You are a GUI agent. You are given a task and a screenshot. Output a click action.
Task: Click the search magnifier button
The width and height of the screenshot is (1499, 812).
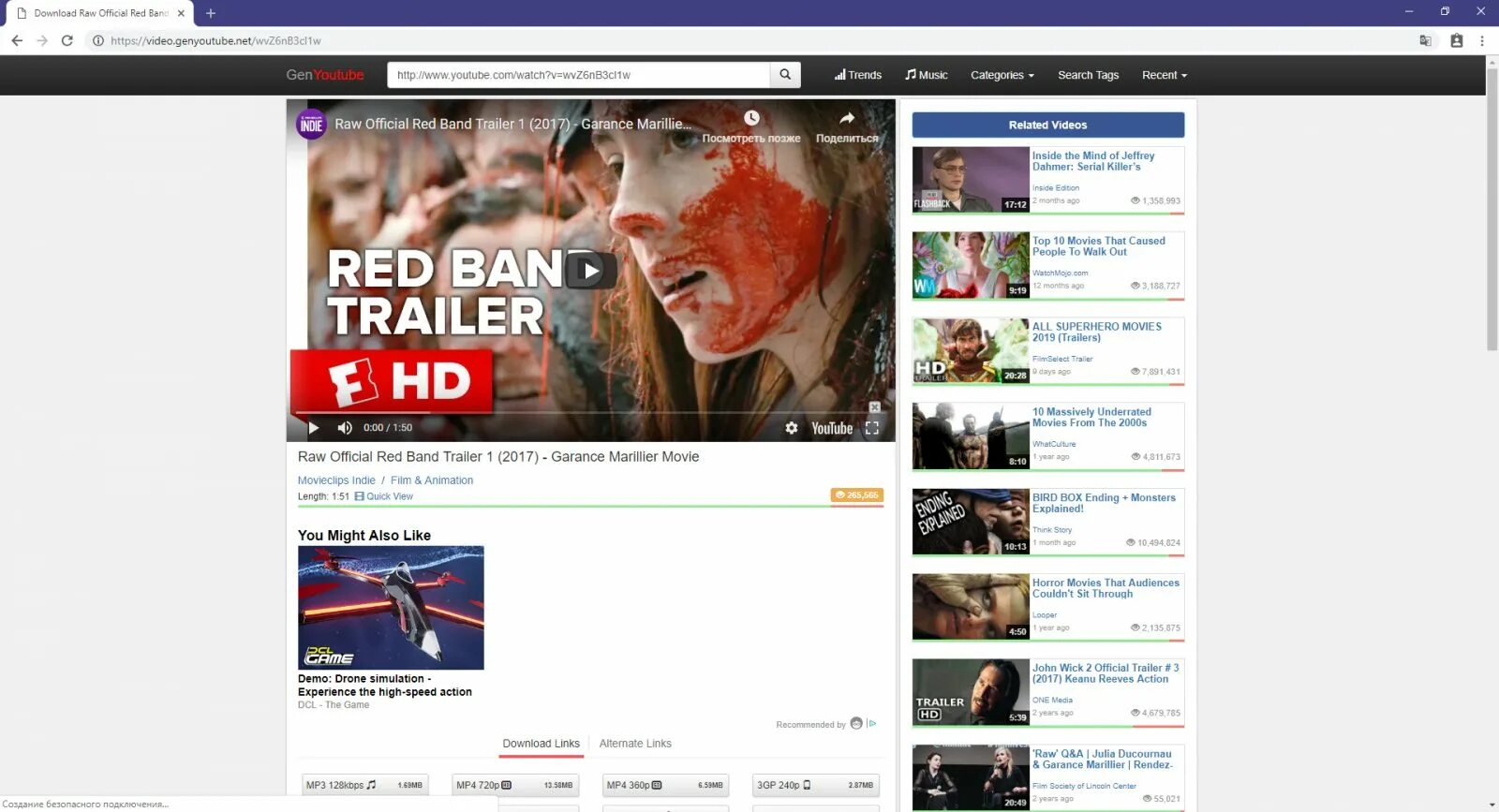pos(785,75)
